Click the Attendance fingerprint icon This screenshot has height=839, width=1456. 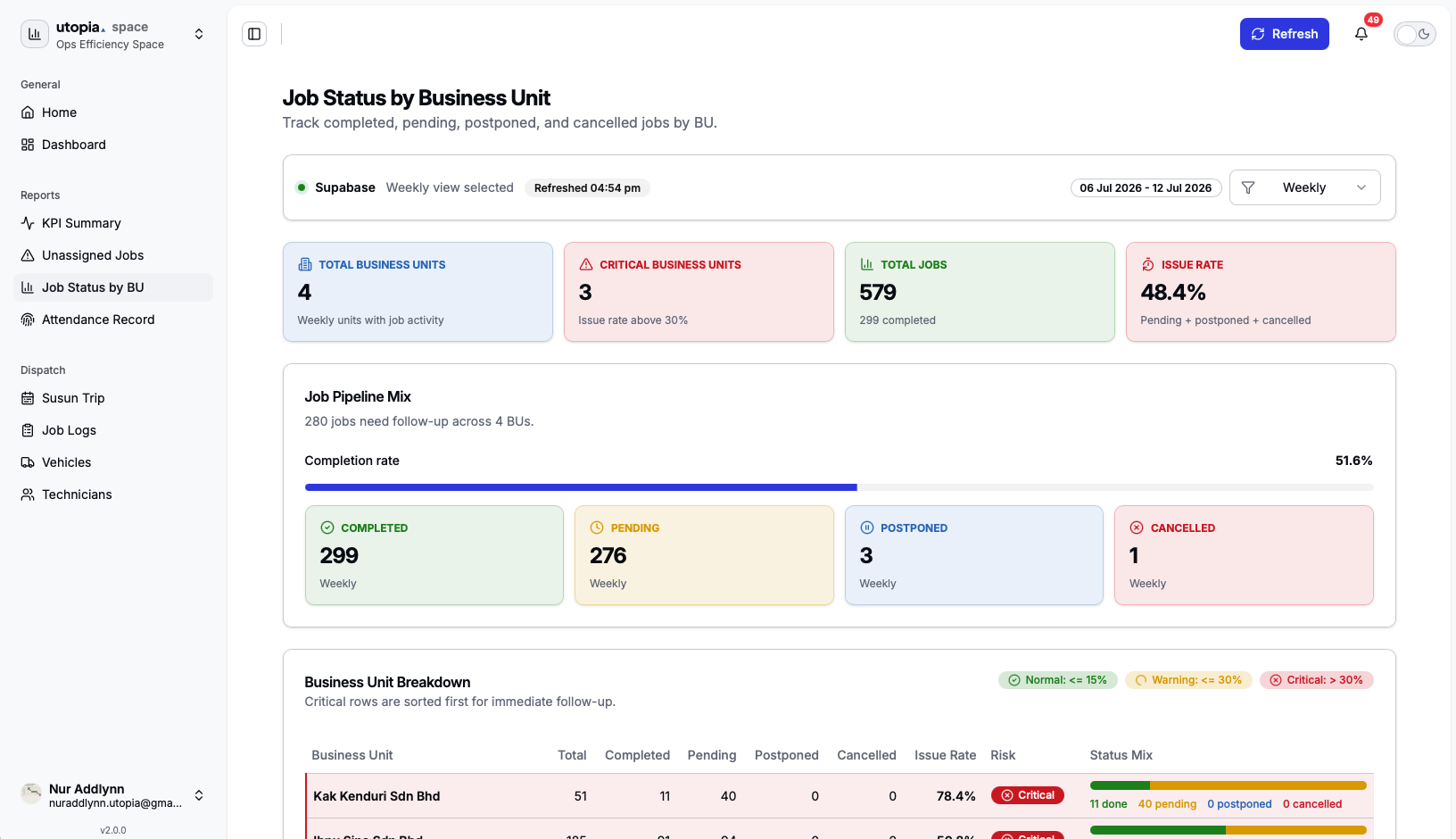(28, 320)
